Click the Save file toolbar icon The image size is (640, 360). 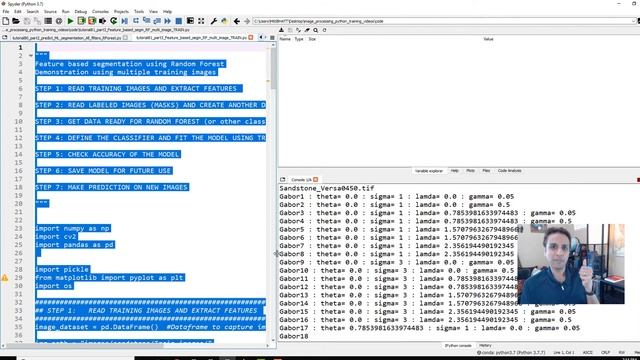pyautogui.click(x=27, y=21)
